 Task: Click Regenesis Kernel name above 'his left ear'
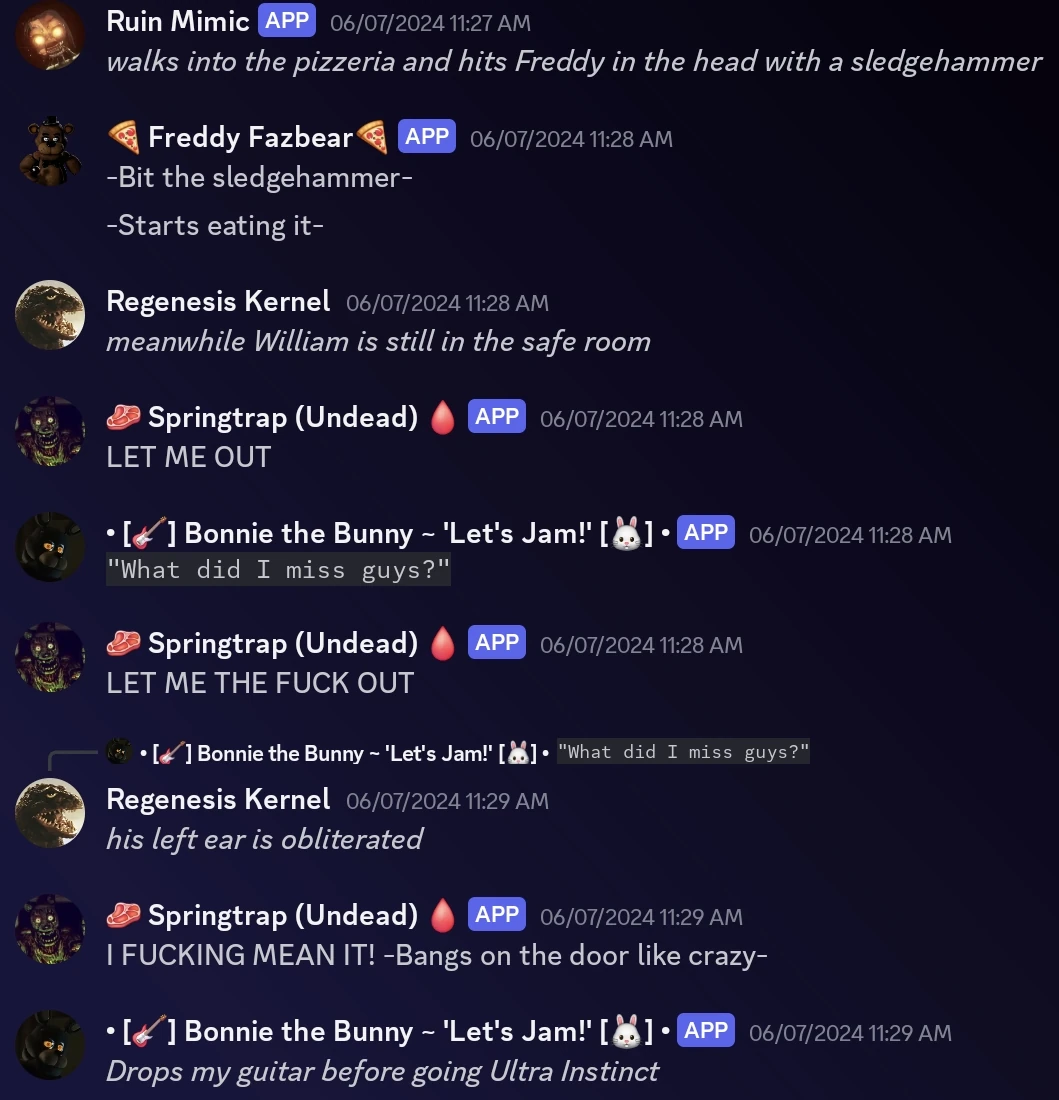click(218, 799)
